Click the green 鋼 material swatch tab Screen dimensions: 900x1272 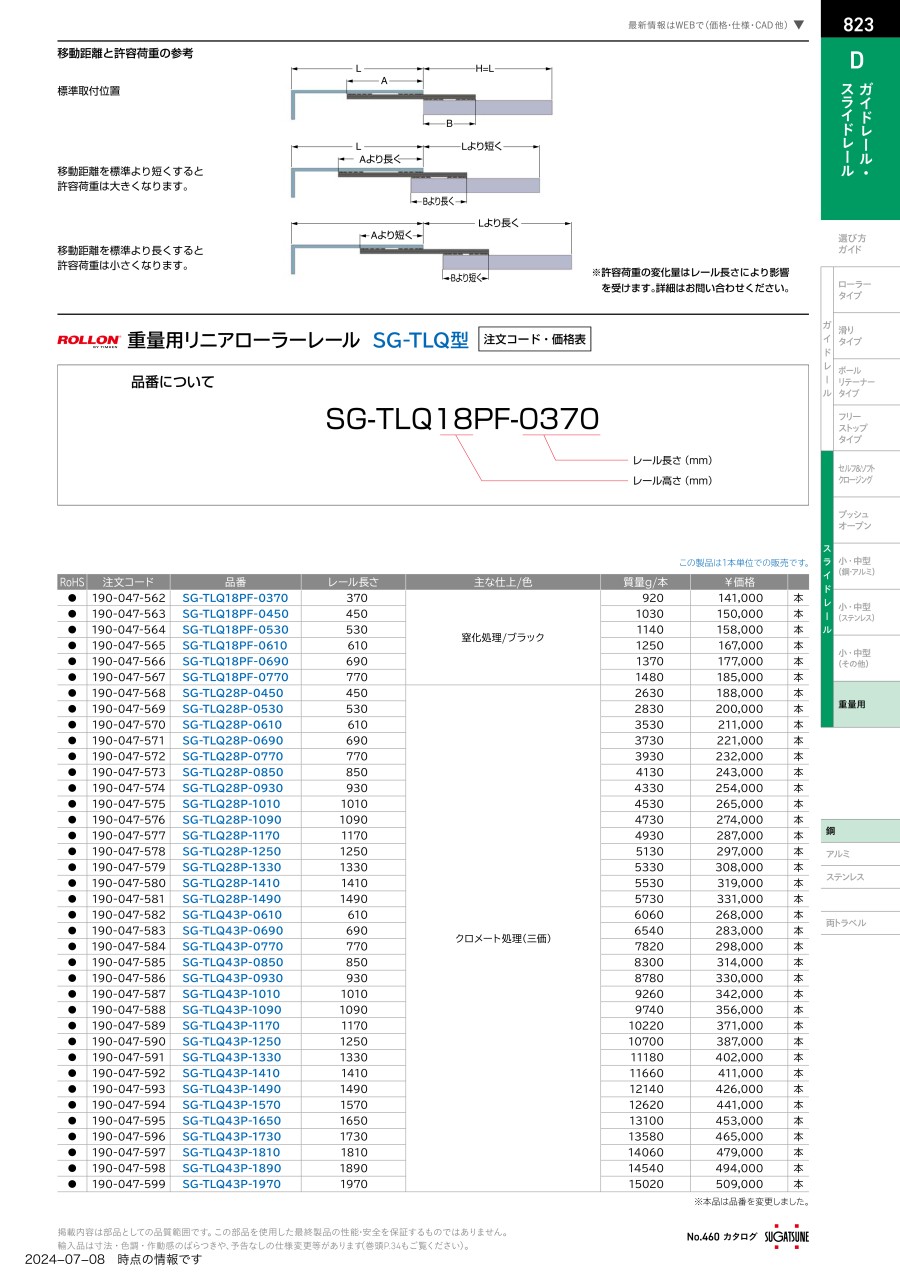tap(858, 831)
